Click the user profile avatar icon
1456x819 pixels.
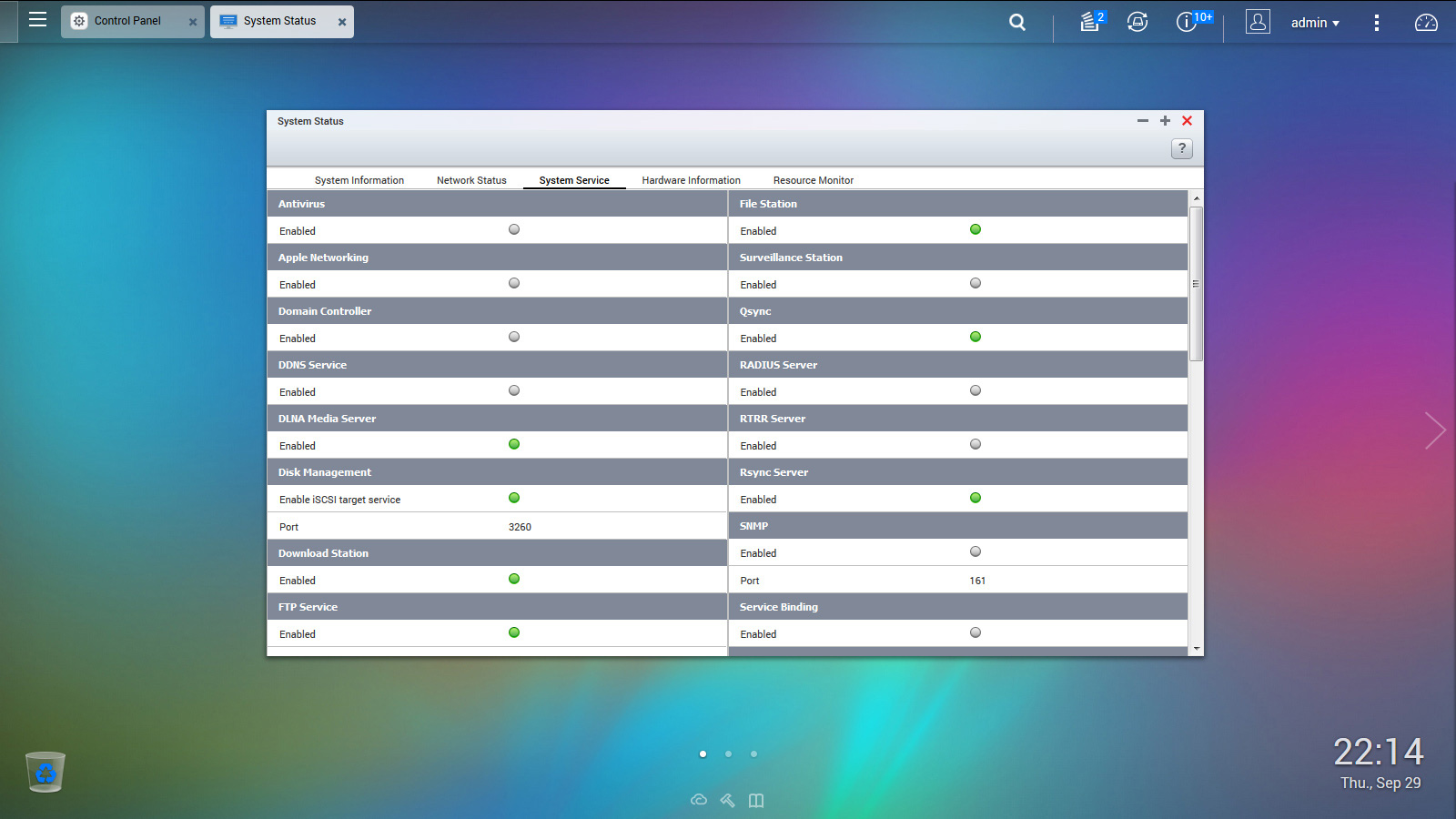[x=1258, y=22]
